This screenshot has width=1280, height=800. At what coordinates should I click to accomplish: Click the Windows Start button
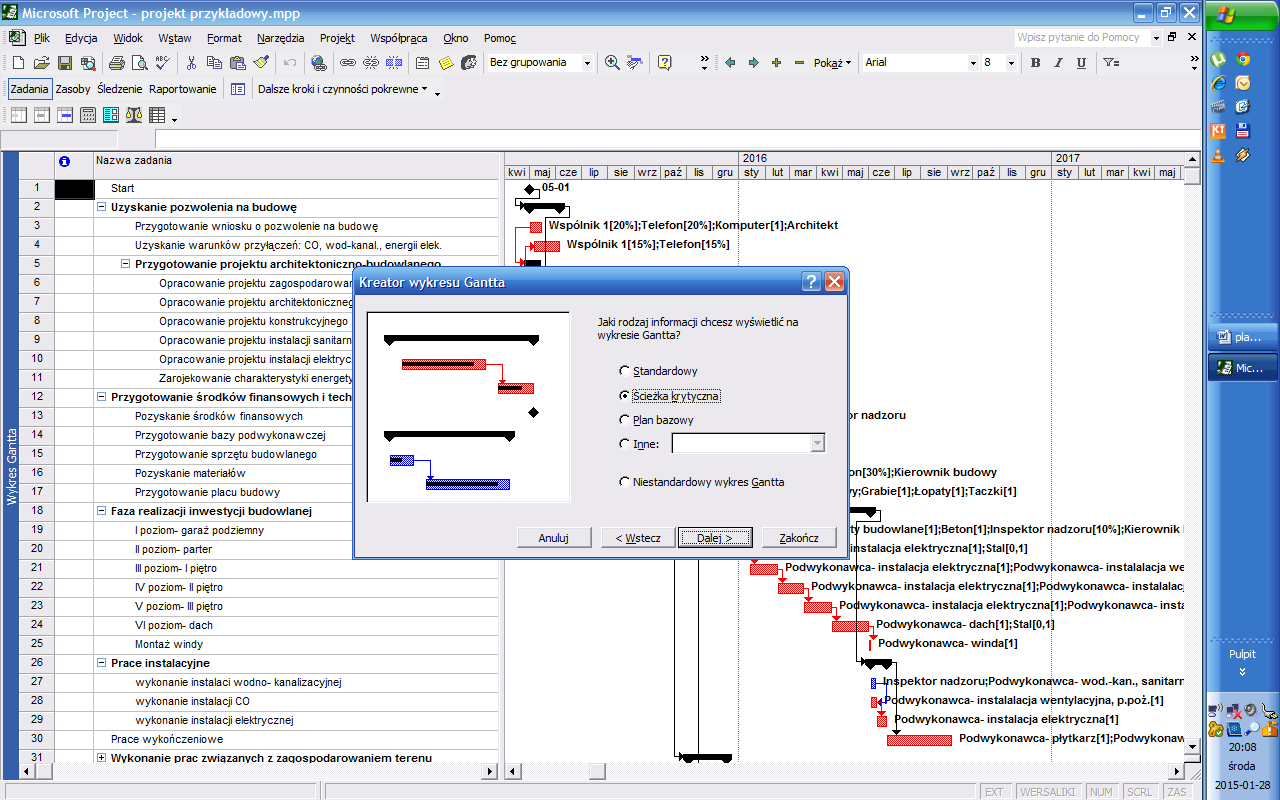pos(1242,15)
